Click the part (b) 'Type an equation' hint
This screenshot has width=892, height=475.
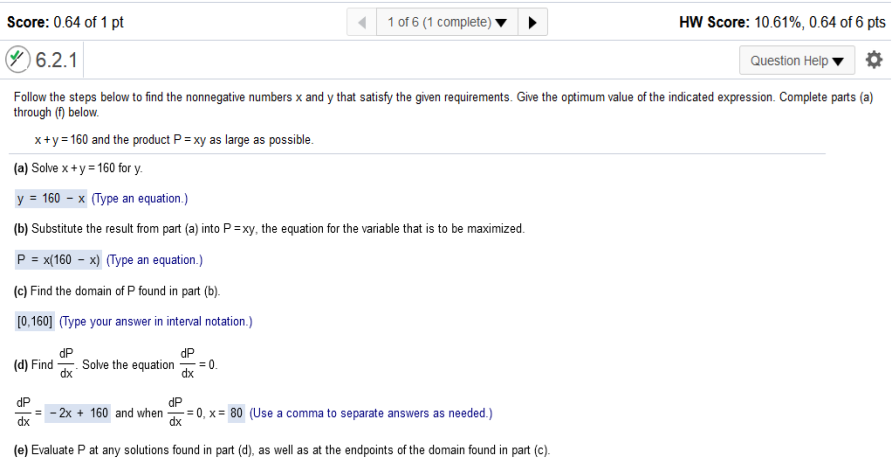point(154,260)
